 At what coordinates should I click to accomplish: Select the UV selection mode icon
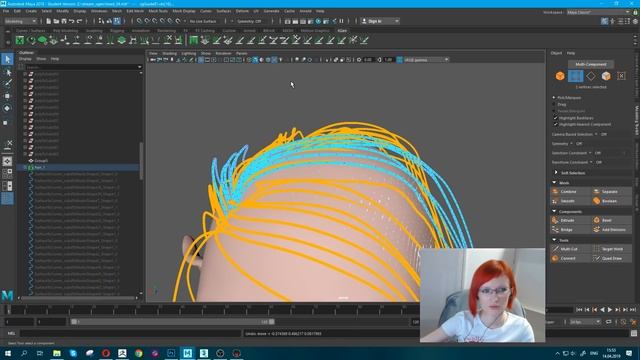pyautogui.click(x=621, y=76)
